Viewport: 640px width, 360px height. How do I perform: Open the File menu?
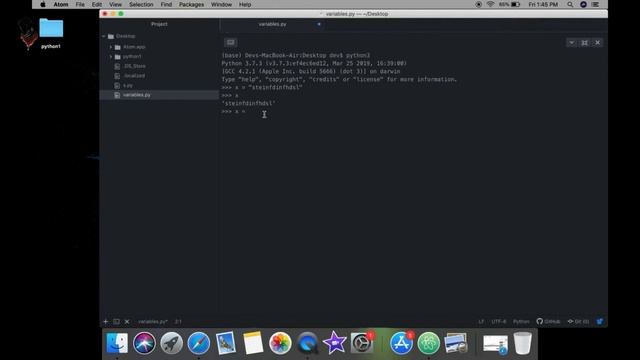pyautogui.click(x=80, y=4)
